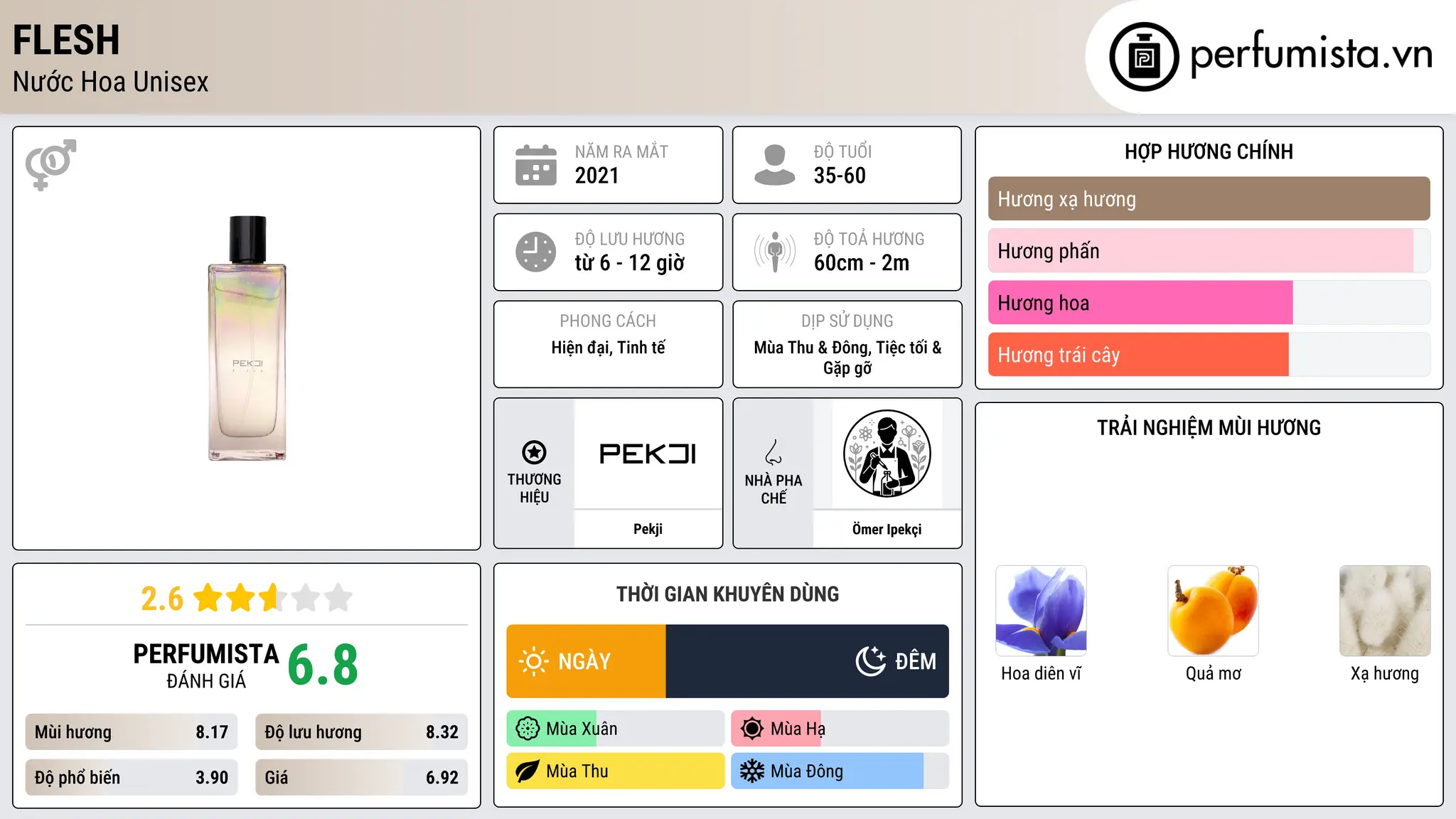Image resolution: width=1456 pixels, height=819 pixels.
Task: Click the summer sun icon
Action: [752, 729]
